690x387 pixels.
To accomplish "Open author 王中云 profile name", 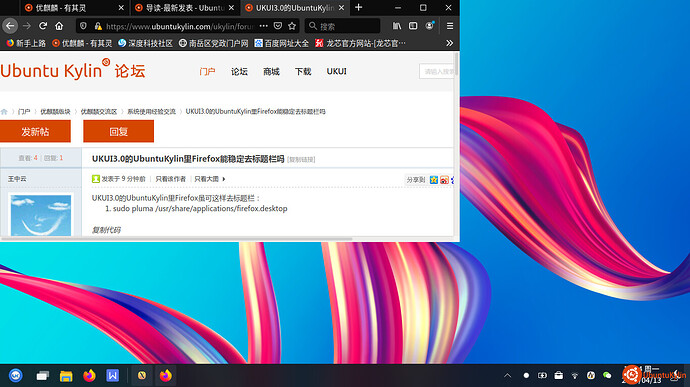I will click(x=17, y=179).
